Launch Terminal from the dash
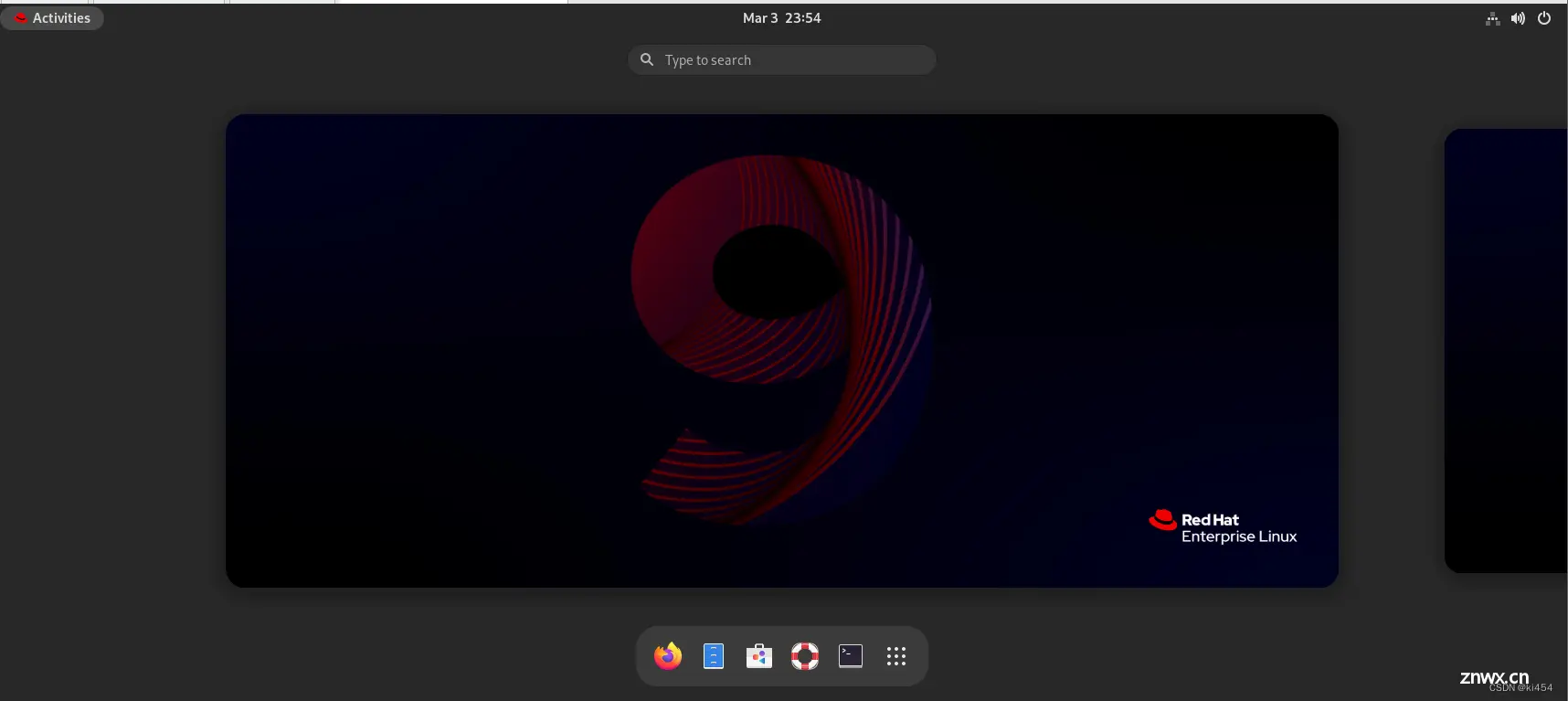 (851, 655)
